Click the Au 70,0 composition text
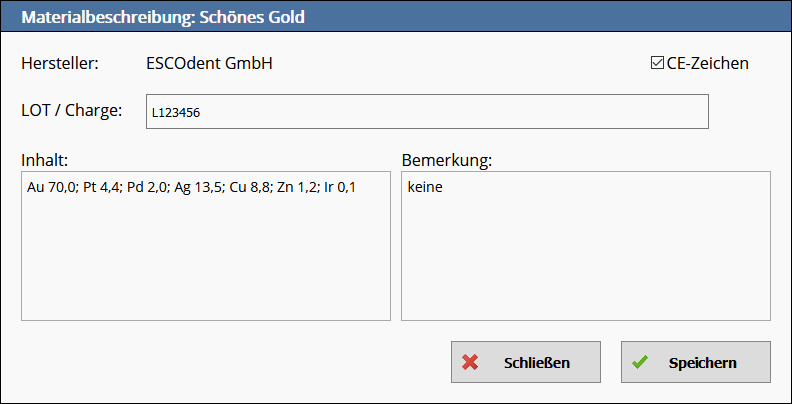Screen dimensions: 792x404 pyautogui.click(x=50, y=187)
